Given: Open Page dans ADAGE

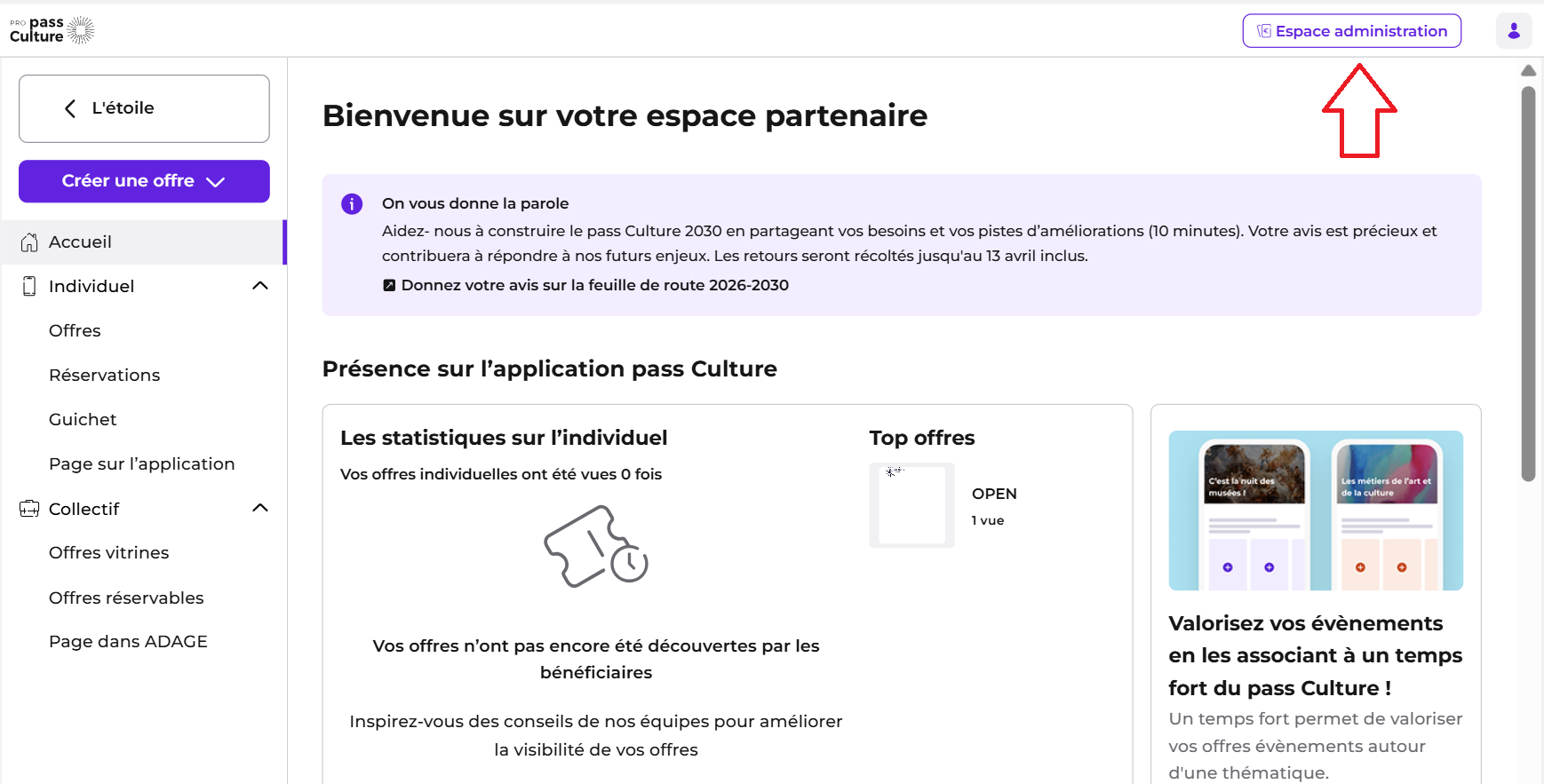Looking at the screenshot, I should coord(128,641).
